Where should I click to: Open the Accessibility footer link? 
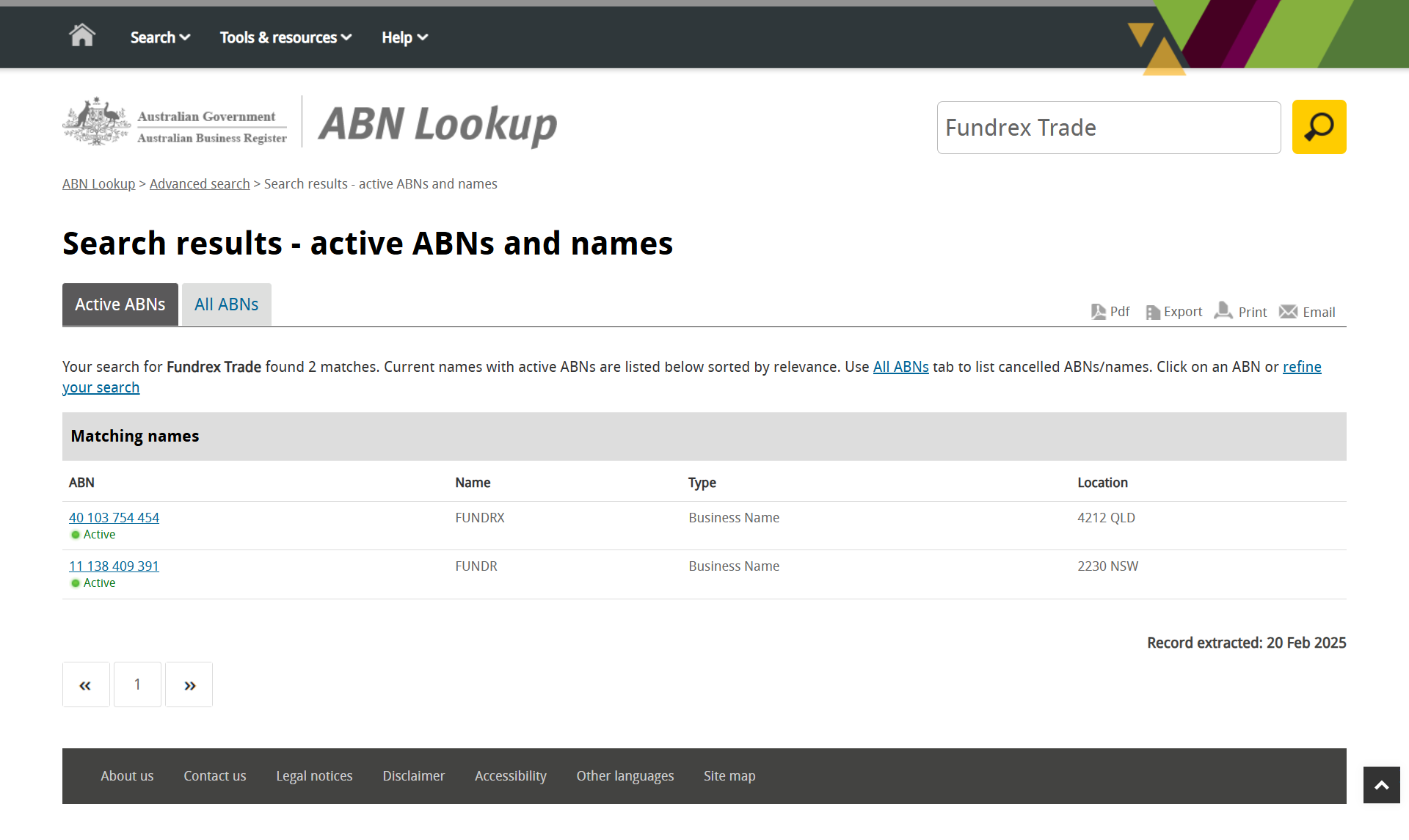click(511, 776)
